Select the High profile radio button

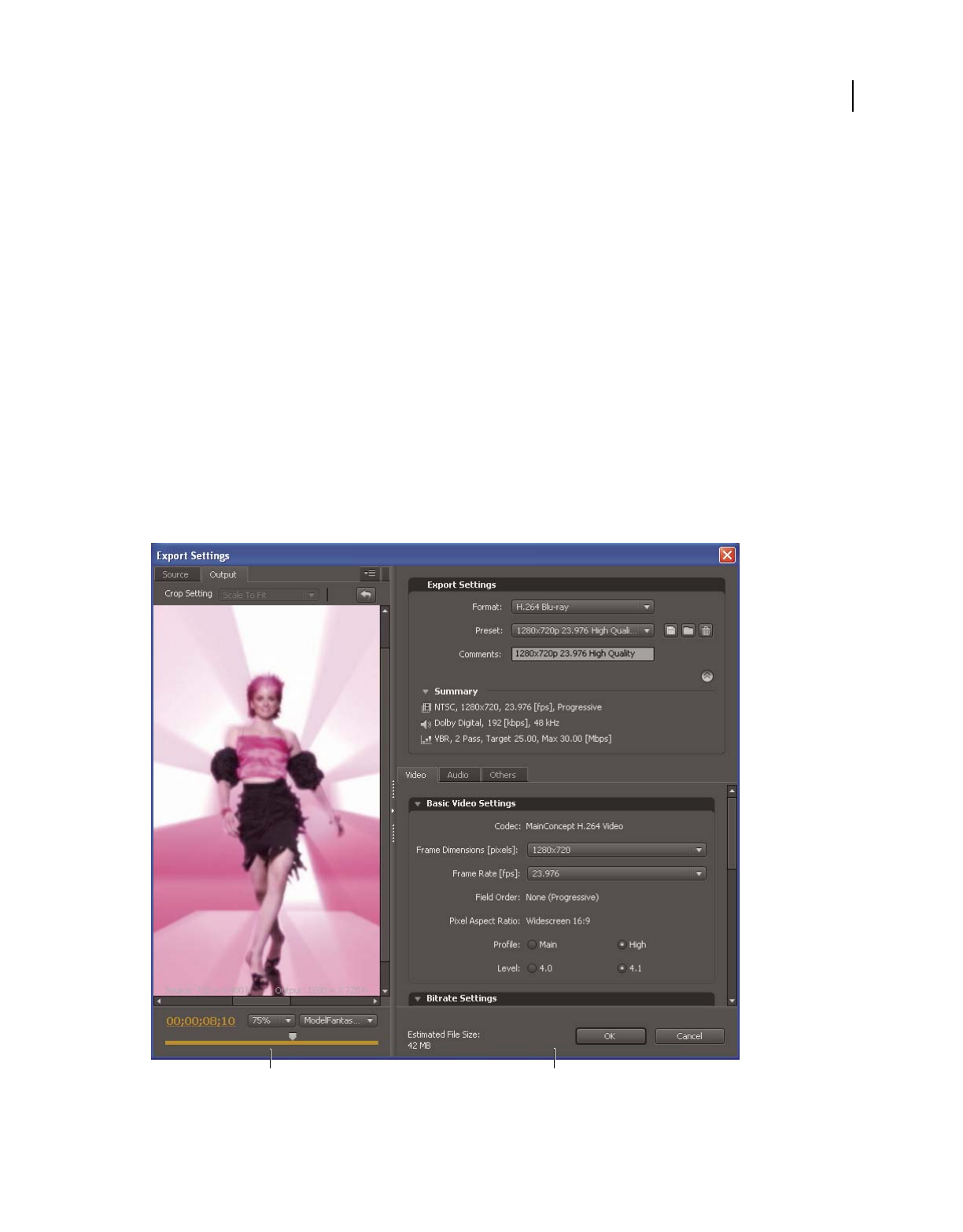click(x=622, y=945)
